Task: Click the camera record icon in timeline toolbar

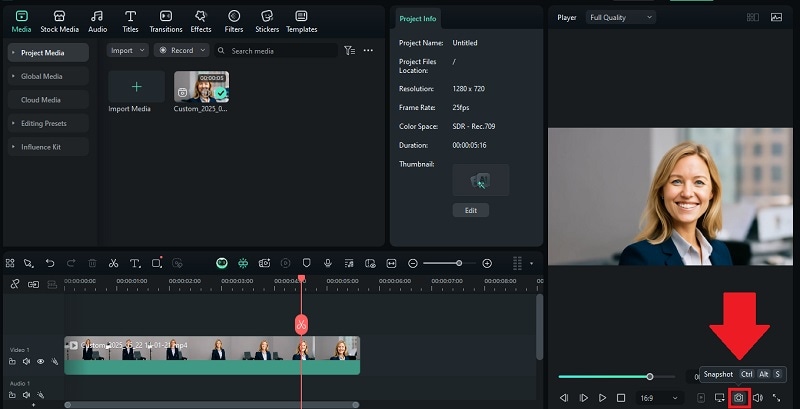Action: pos(264,263)
